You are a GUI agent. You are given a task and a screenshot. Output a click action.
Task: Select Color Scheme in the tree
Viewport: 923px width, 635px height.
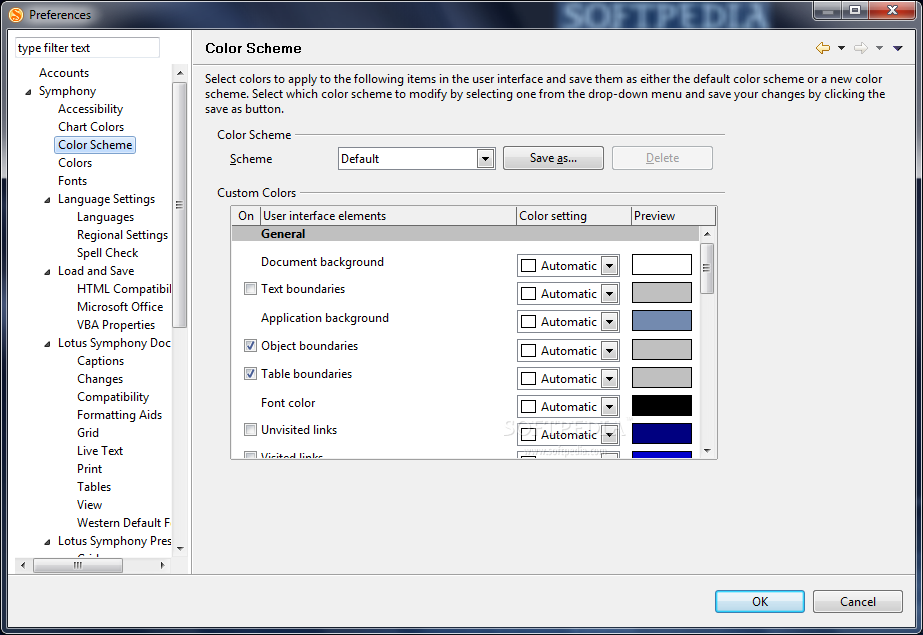(95, 145)
